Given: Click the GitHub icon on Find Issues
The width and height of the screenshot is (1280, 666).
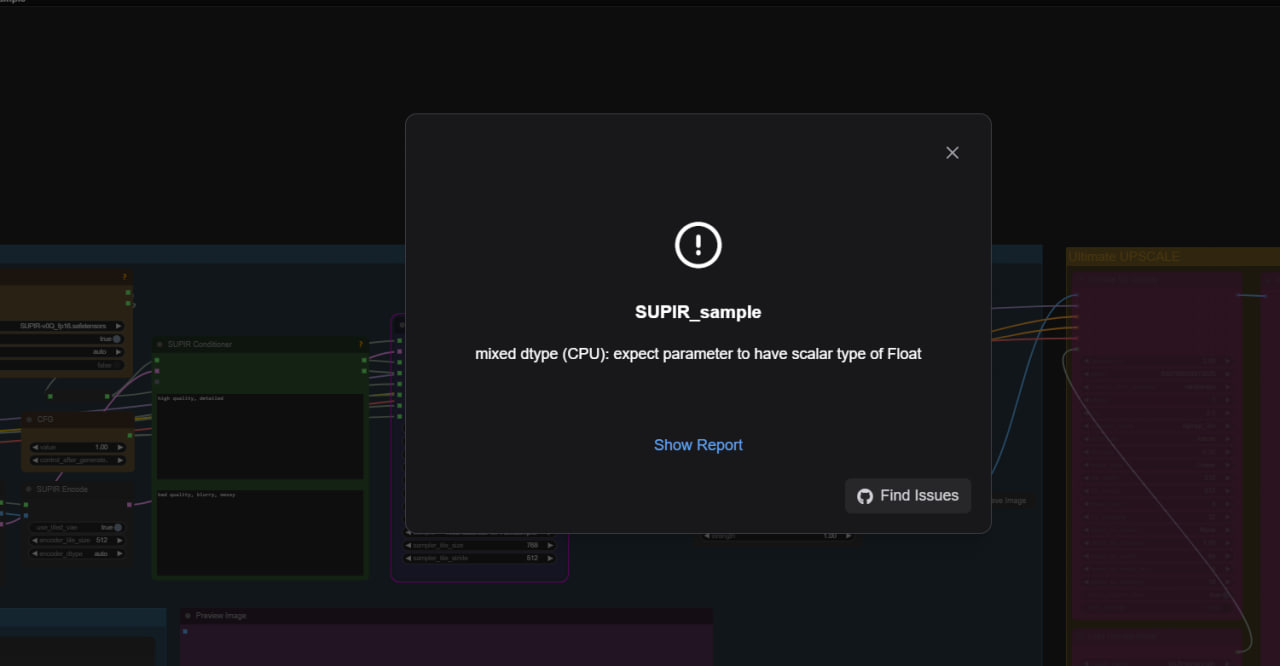Looking at the screenshot, I should tap(865, 496).
